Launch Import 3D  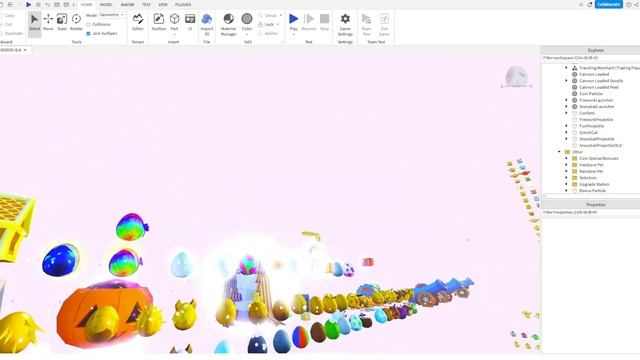click(x=207, y=24)
